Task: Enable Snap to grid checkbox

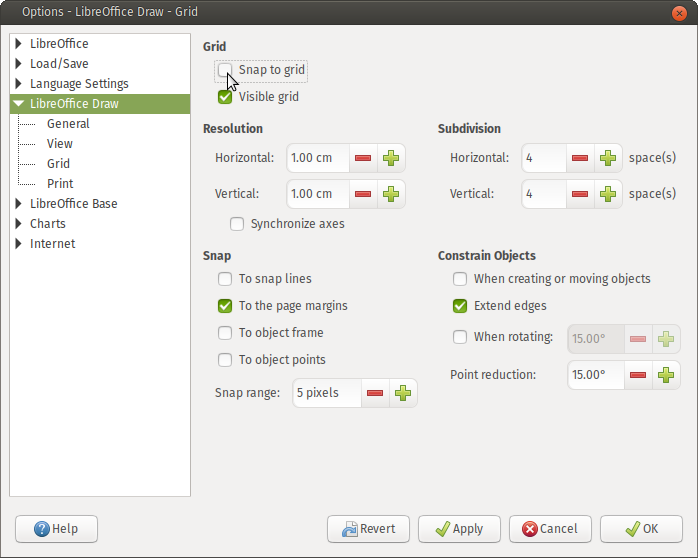Action: coord(225,70)
